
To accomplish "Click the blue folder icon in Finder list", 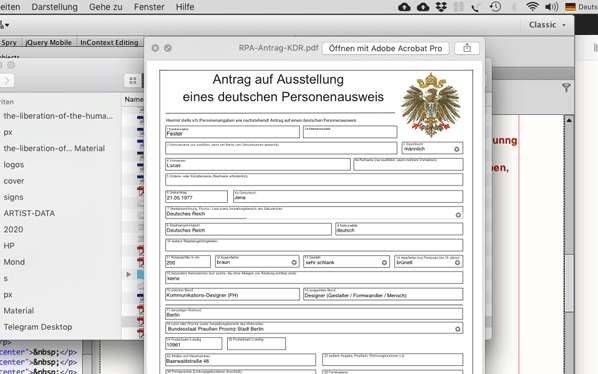I will coord(141,274).
